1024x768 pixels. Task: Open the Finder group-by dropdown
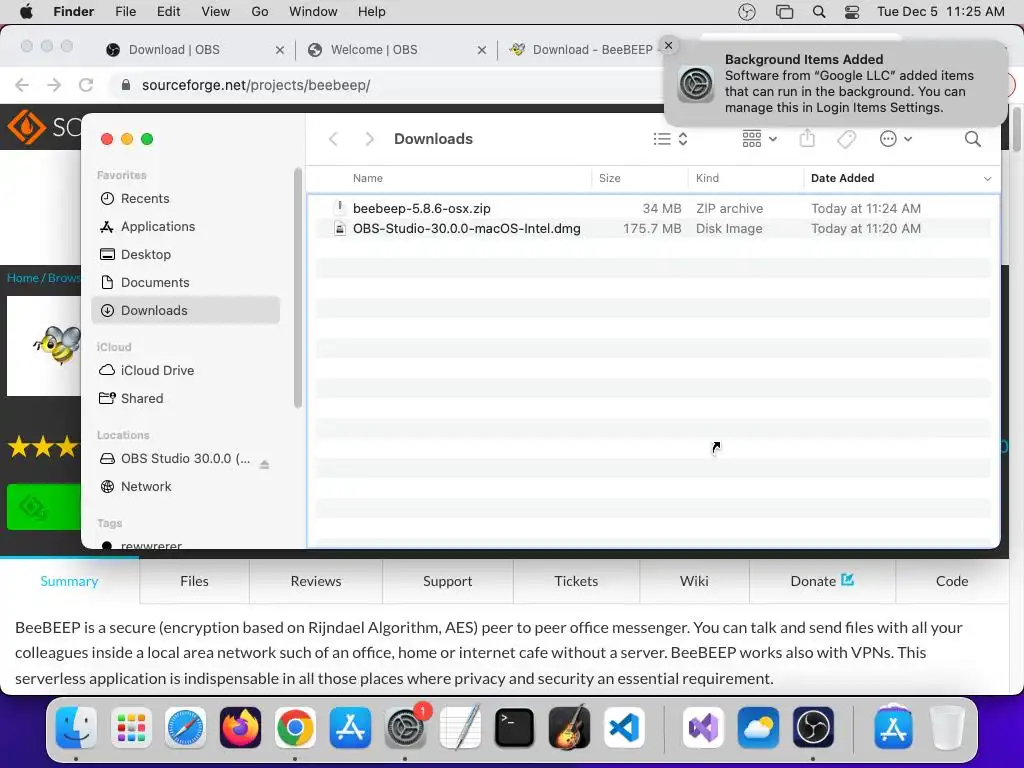760,138
